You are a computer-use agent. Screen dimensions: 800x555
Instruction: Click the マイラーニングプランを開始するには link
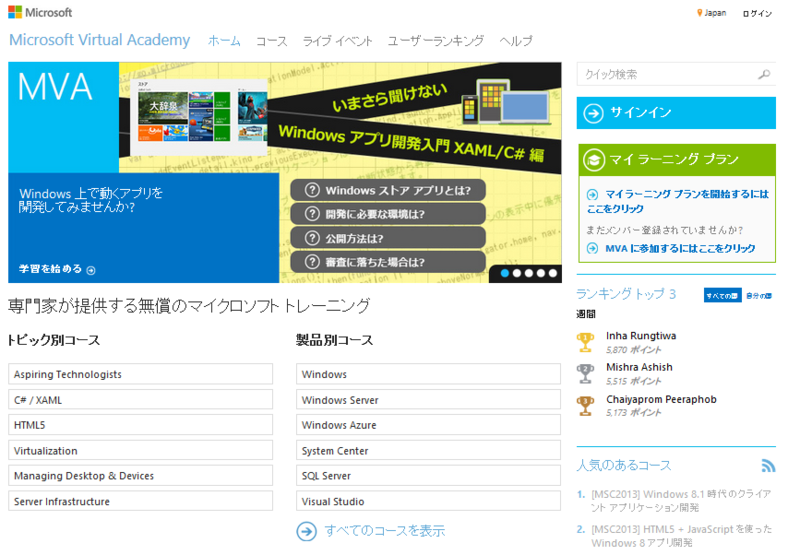[x=678, y=201]
